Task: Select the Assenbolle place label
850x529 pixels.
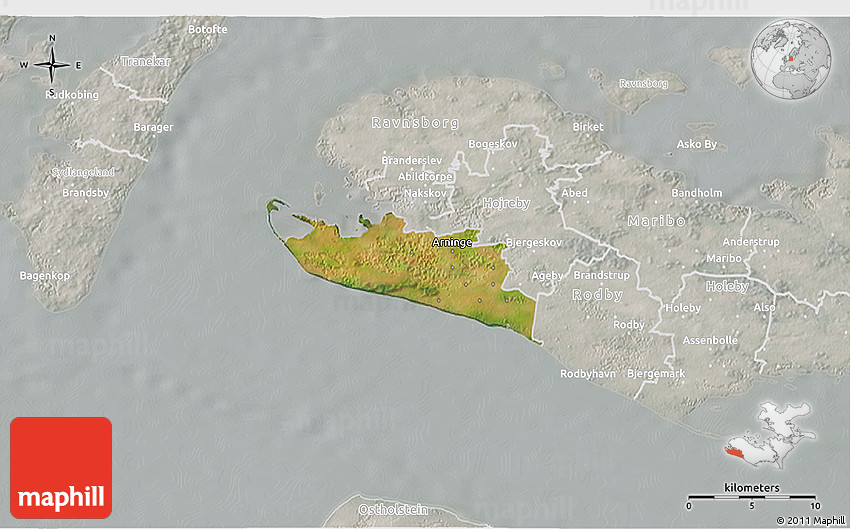Action: (x=710, y=340)
